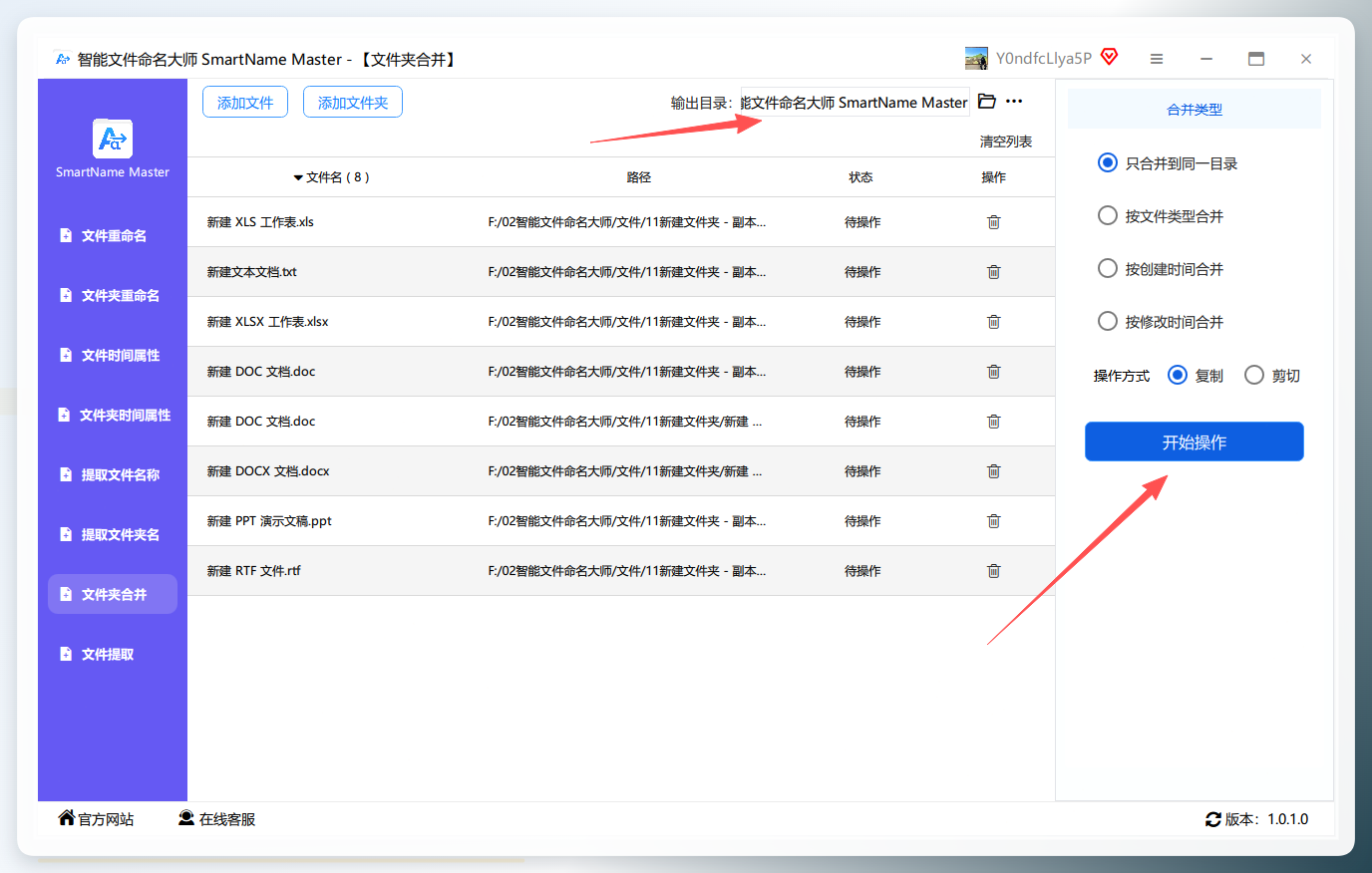Click username Y0ndfcLlya5P

pos(1044,59)
